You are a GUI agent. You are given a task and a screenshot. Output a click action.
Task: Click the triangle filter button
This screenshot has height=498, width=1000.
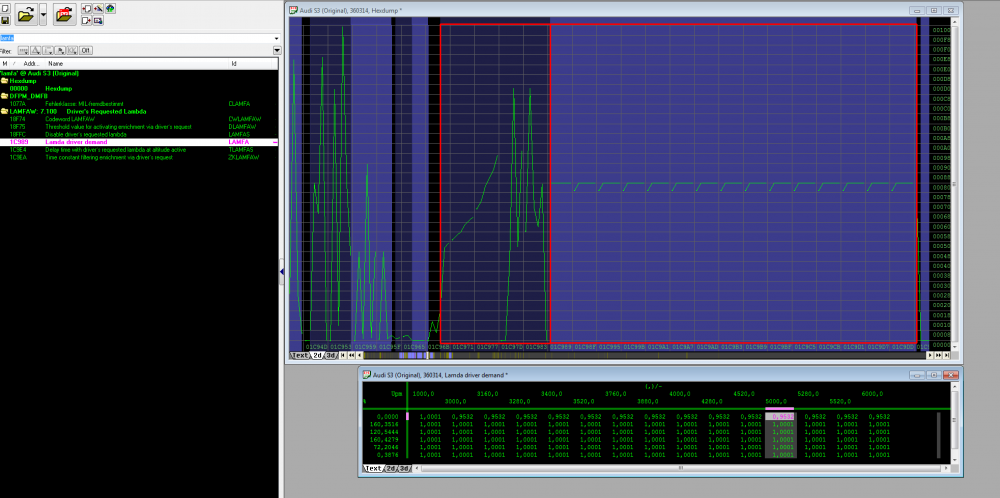tap(36, 50)
